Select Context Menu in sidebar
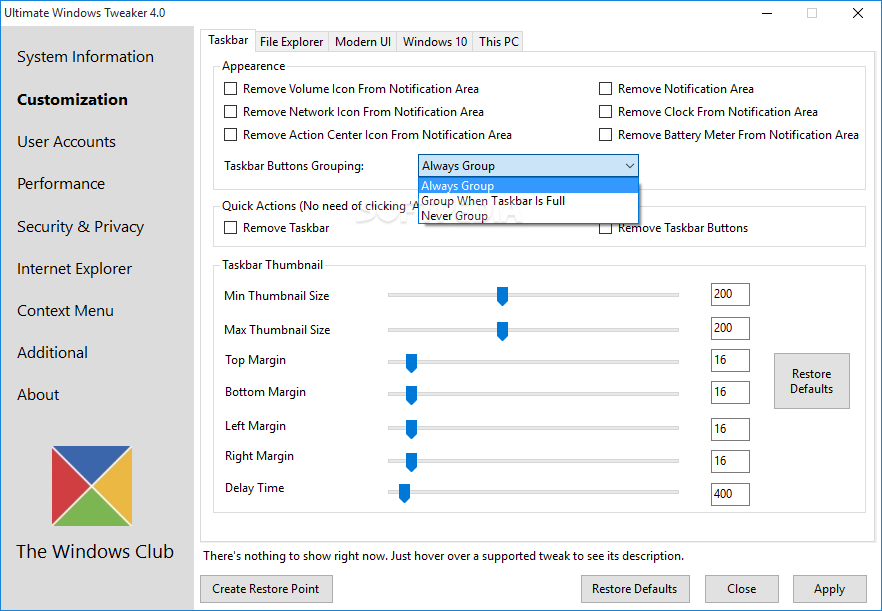Image resolution: width=882 pixels, height=611 pixels. coord(65,311)
